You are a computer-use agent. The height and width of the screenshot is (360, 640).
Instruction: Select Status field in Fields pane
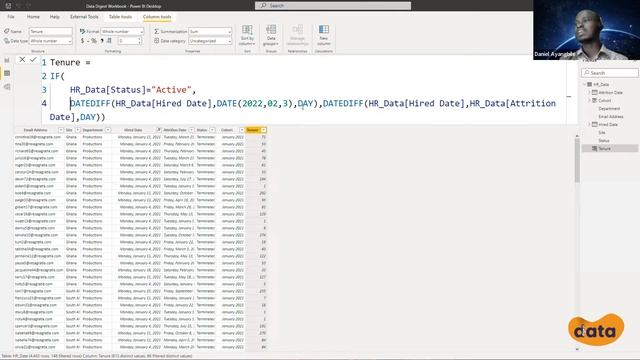click(x=604, y=140)
